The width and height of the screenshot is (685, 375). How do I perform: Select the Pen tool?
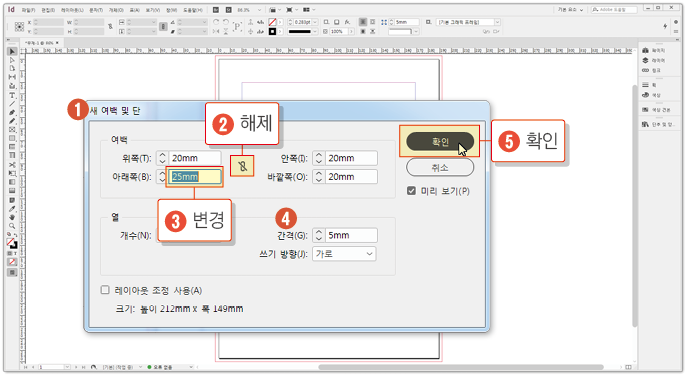[12, 112]
